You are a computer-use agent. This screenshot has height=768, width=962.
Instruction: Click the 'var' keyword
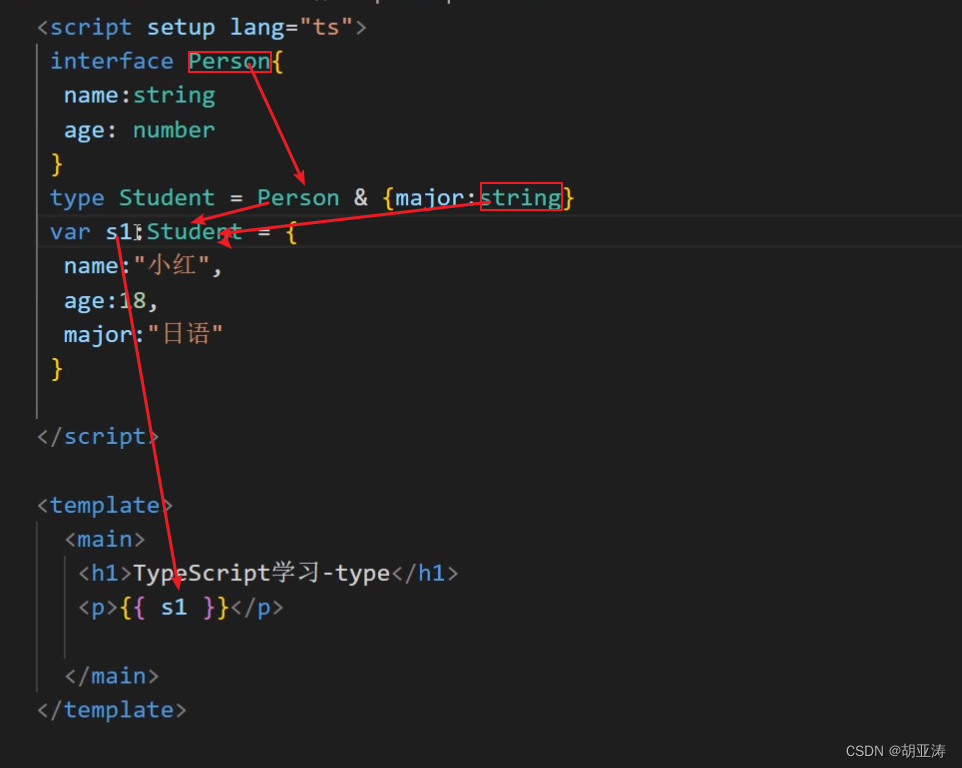pos(71,232)
